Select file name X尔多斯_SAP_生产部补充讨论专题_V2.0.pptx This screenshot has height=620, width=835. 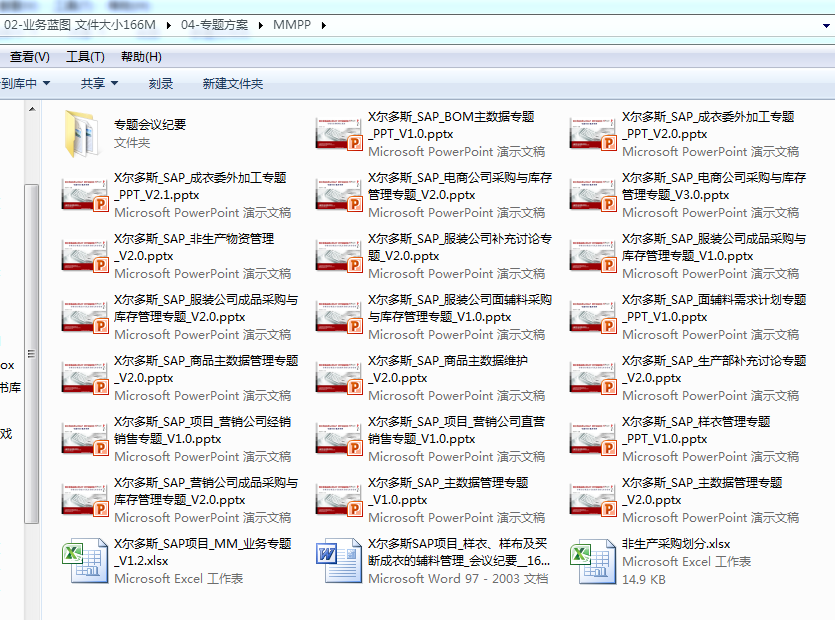tap(714, 369)
